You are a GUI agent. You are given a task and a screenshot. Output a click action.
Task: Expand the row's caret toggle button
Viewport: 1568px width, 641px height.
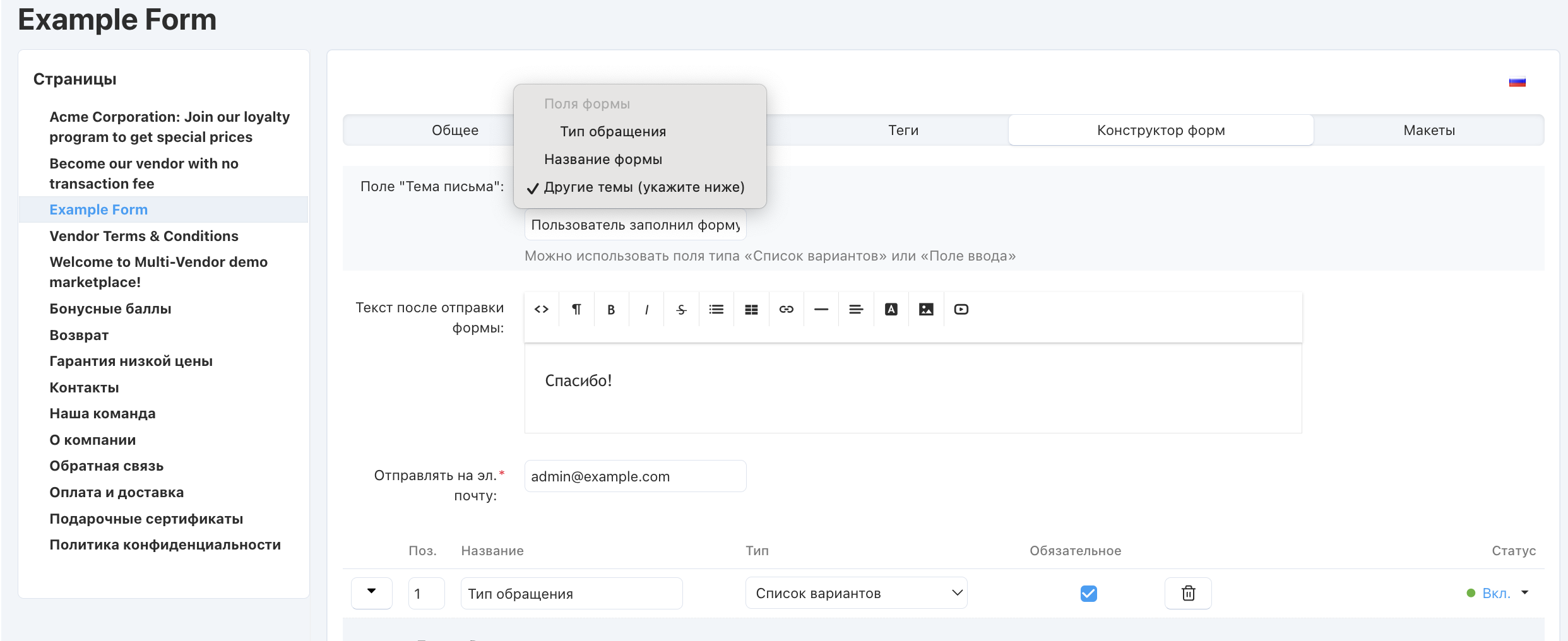click(372, 592)
